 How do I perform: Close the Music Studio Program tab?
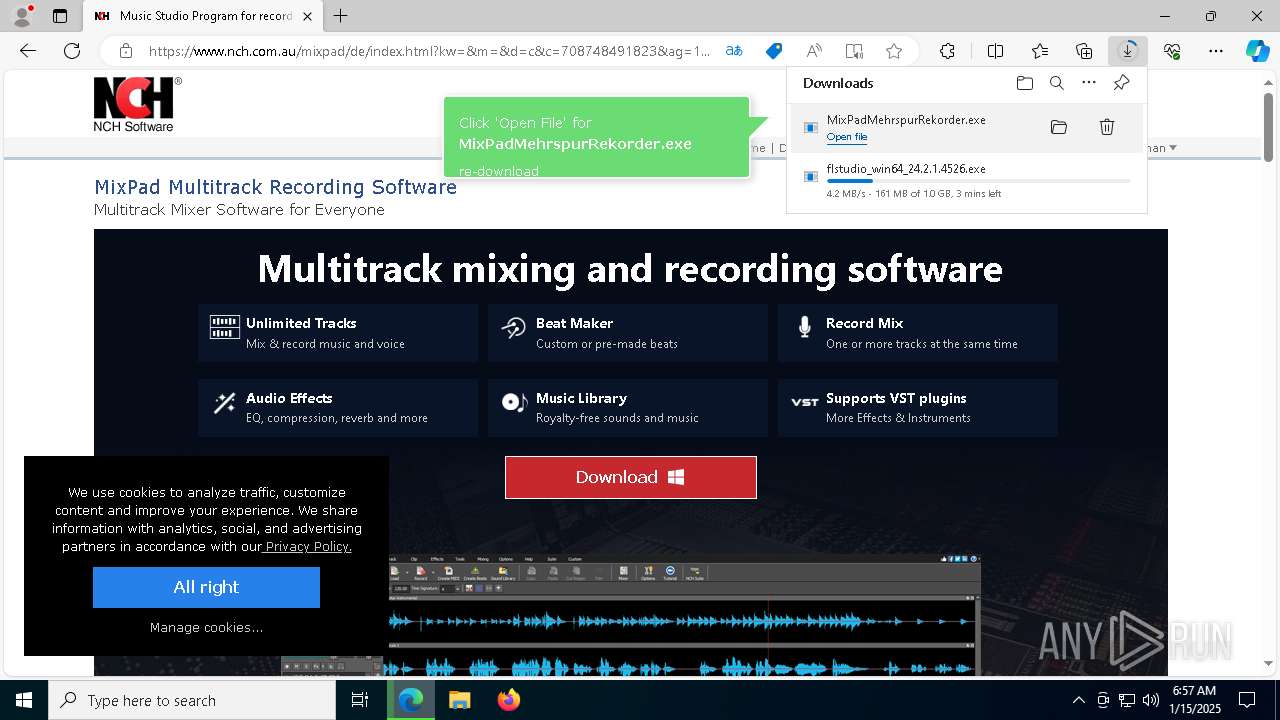307,16
